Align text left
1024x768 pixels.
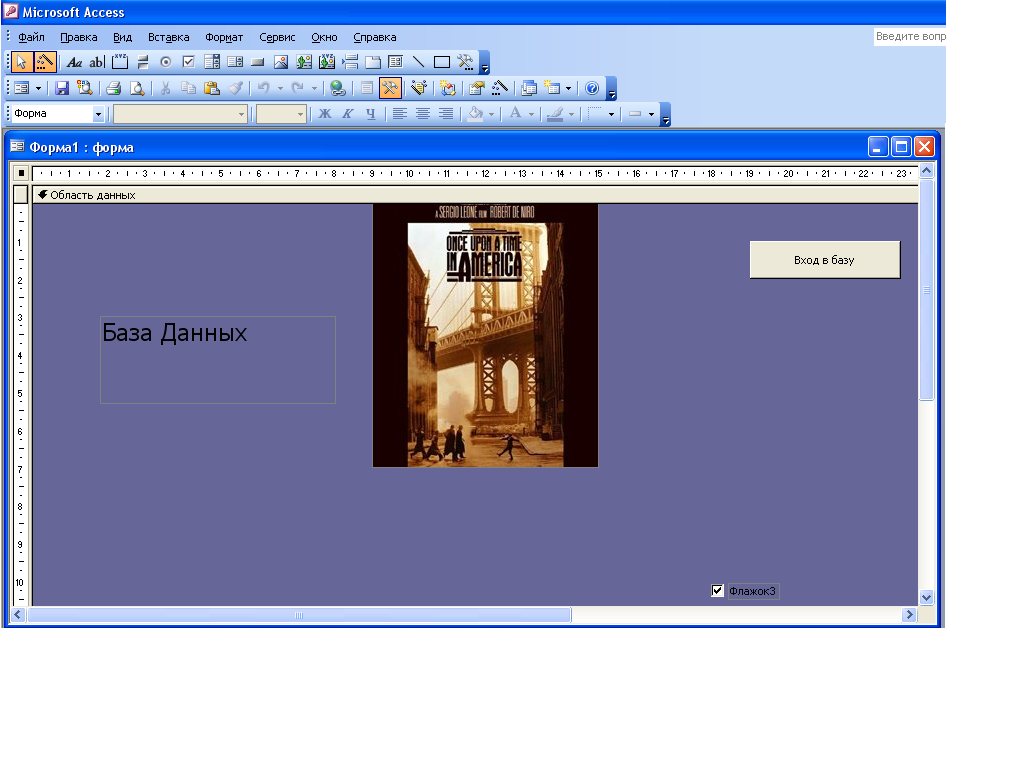[400, 114]
